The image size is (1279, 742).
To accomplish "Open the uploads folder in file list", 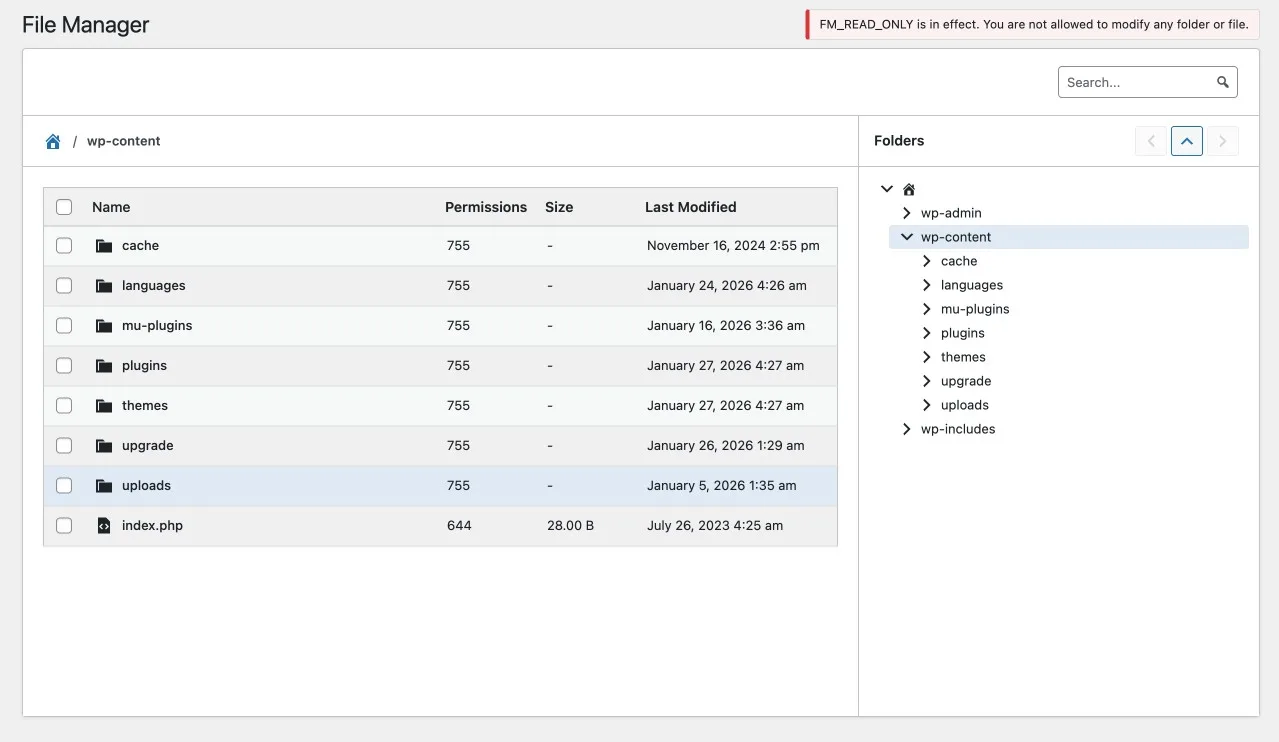I will pyautogui.click(x=146, y=485).
